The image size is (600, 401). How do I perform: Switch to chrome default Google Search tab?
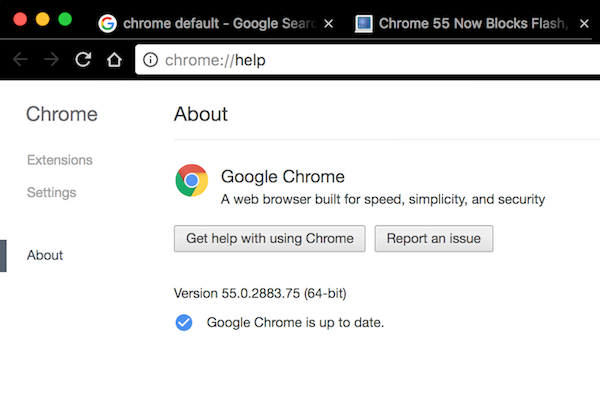click(x=216, y=24)
